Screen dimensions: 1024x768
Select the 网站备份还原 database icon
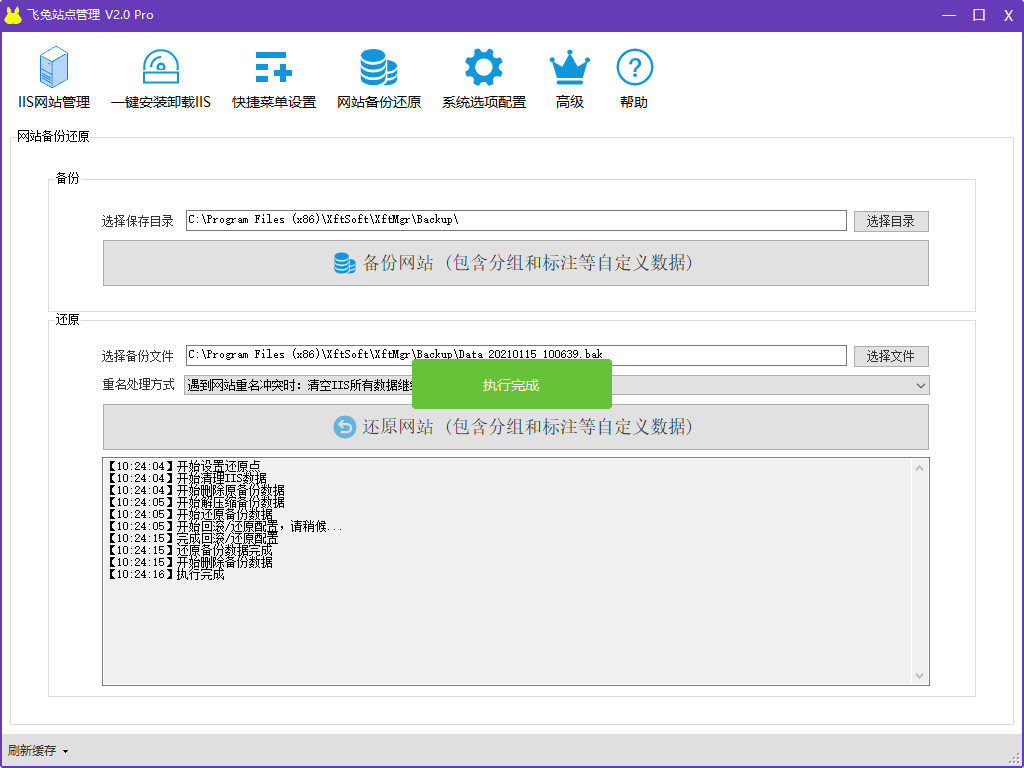[379, 68]
